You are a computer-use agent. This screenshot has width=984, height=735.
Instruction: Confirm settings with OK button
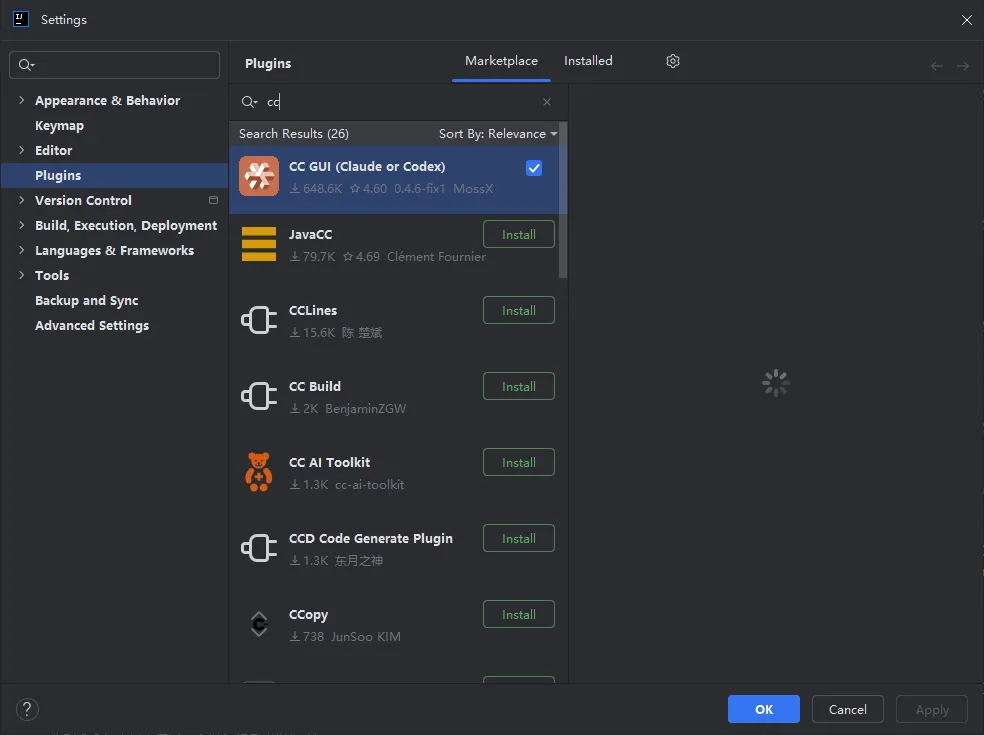(x=764, y=709)
